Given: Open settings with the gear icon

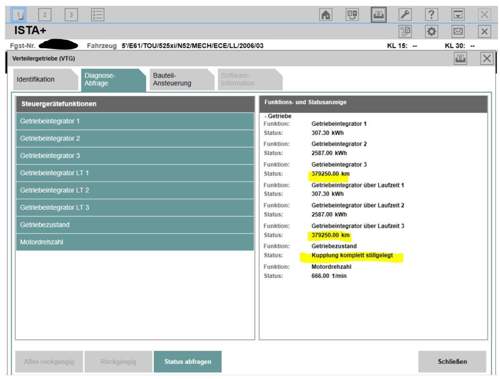Looking at the screenshot, I should click(x=431, y=31).
